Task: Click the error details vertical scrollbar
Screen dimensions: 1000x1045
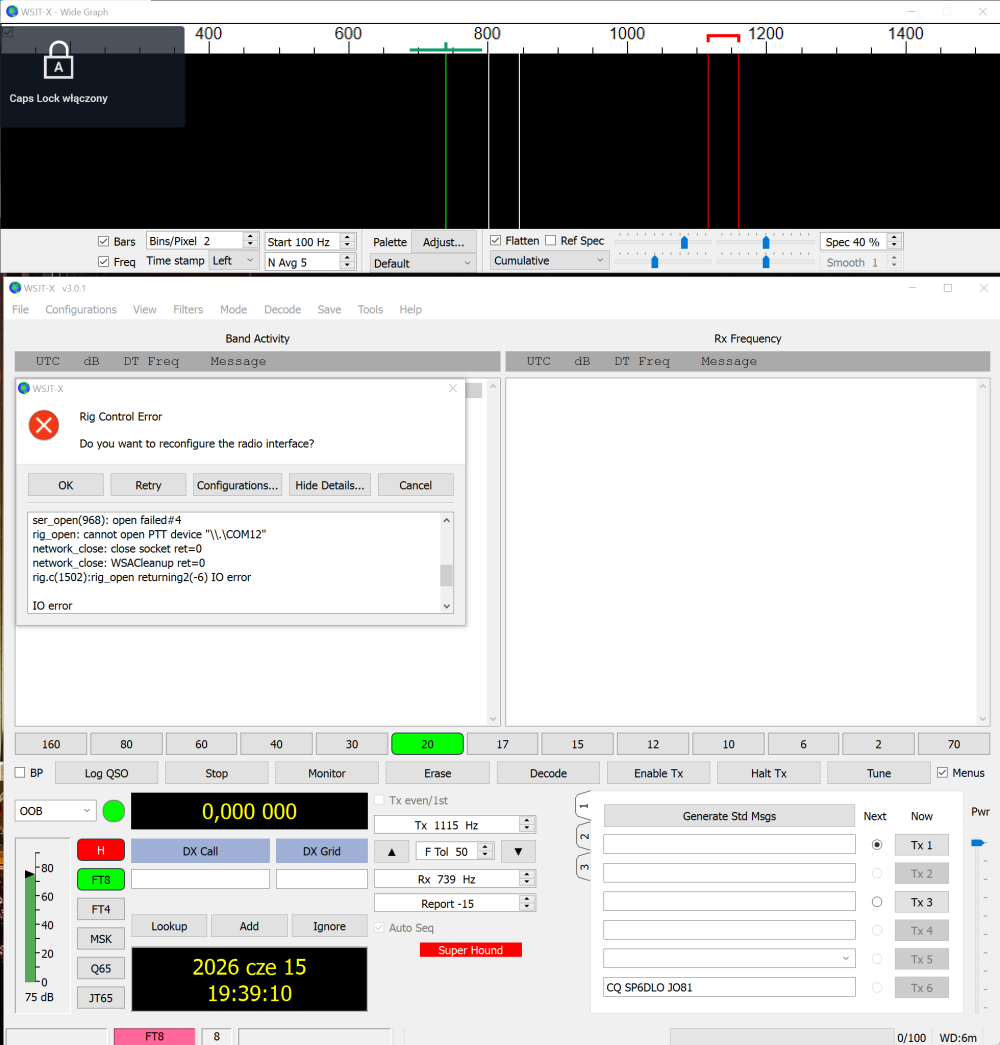Action: coord(447,562)
